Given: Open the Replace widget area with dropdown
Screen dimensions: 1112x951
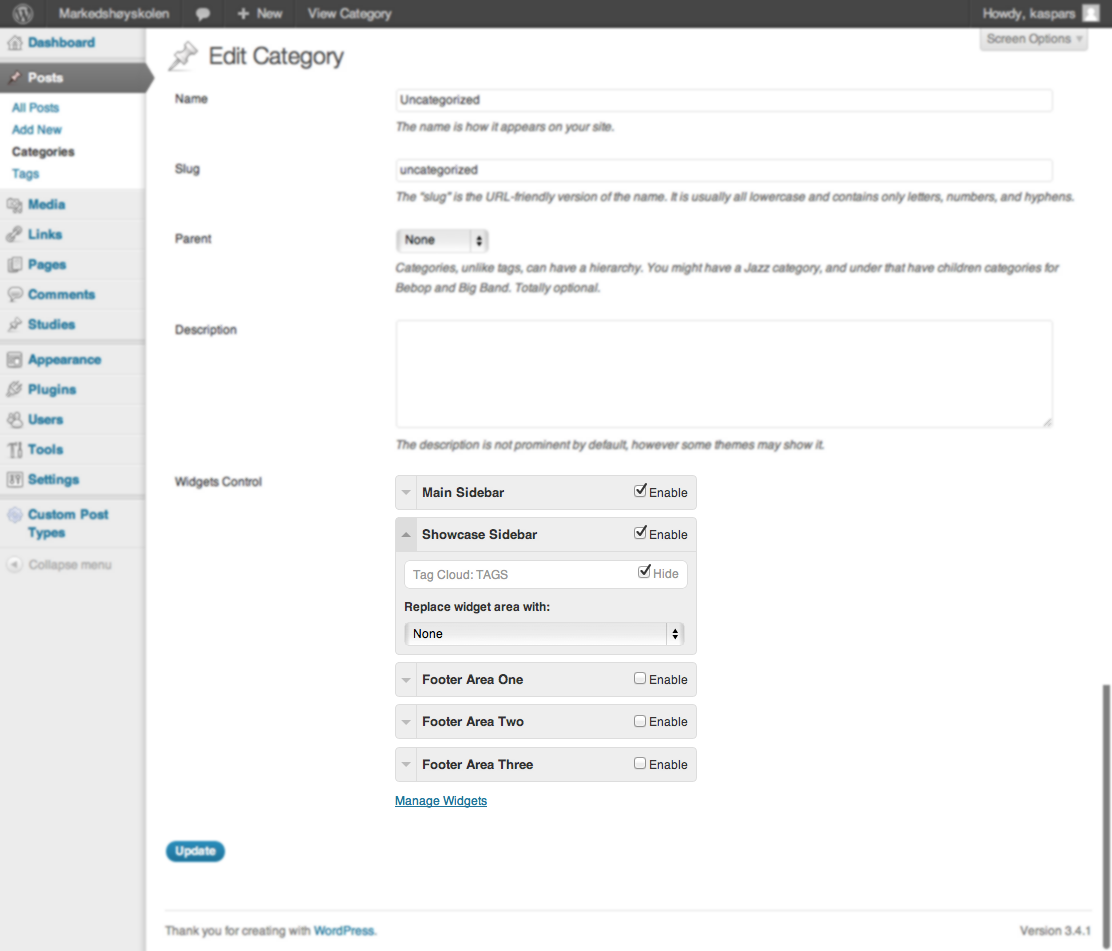Looking at the screenshot, I should click(544, 634).
